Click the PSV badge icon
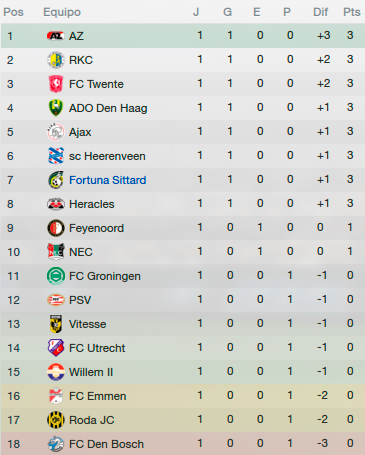Image resolution: width=365 pixels, height=455 pixels. 56,300
